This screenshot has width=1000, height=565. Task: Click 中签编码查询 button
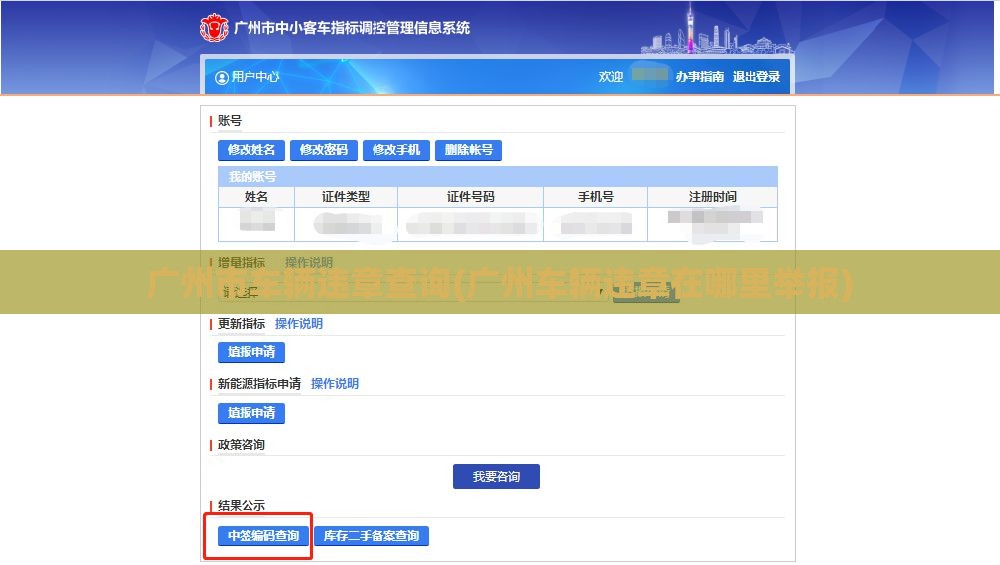(x=263, y=536)
